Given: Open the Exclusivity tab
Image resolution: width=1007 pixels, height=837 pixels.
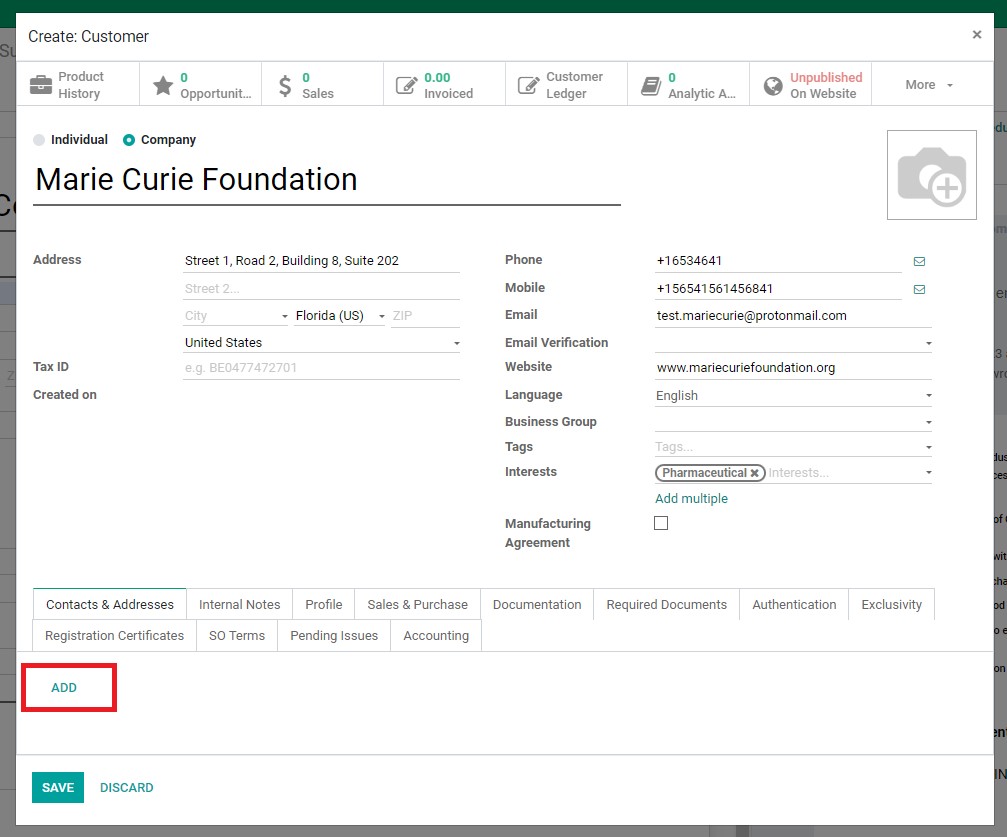Looking at the screenshot, I should (891, 604).
